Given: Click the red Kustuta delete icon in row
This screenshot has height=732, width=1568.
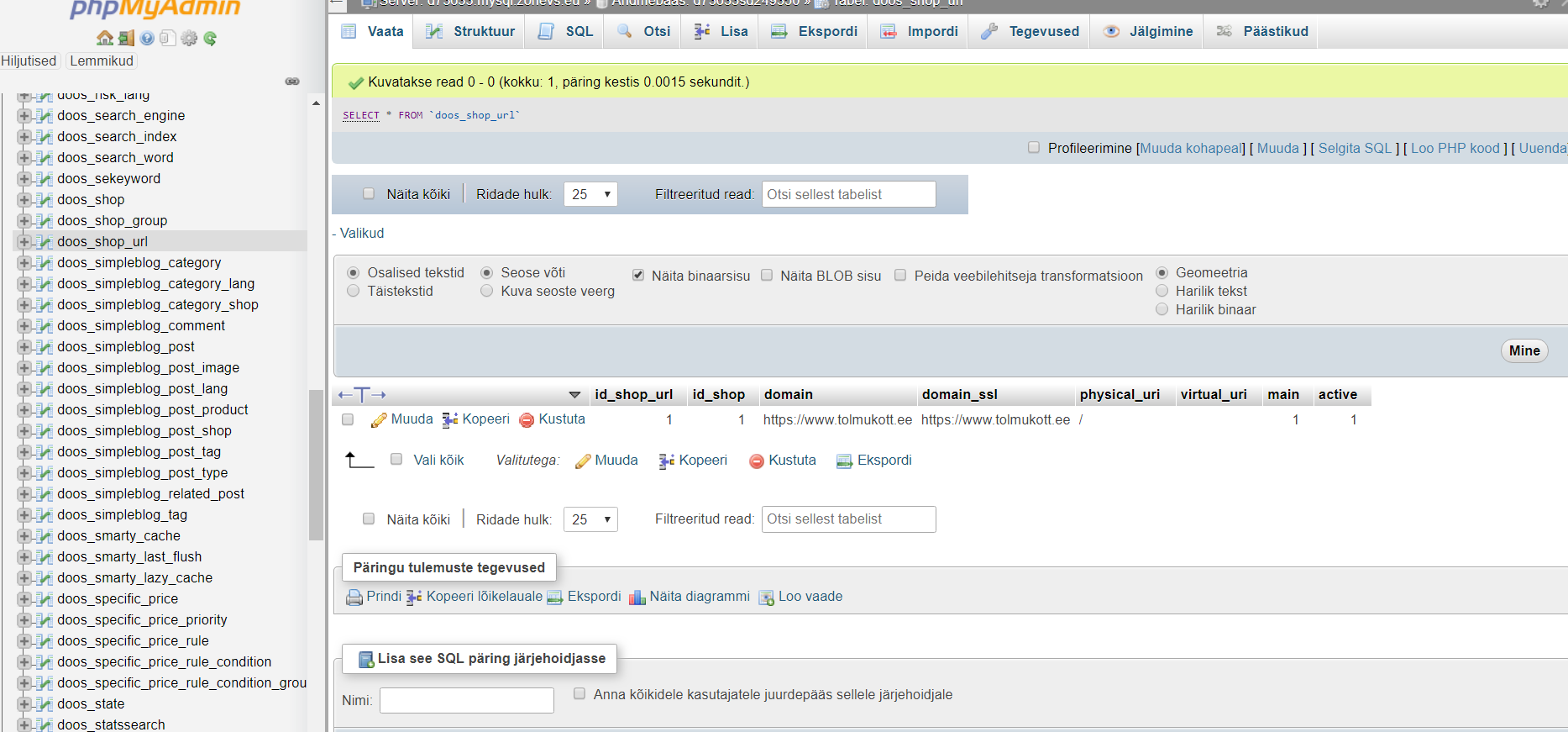Looking at the screenshot, I should click(x=527, y=420).
